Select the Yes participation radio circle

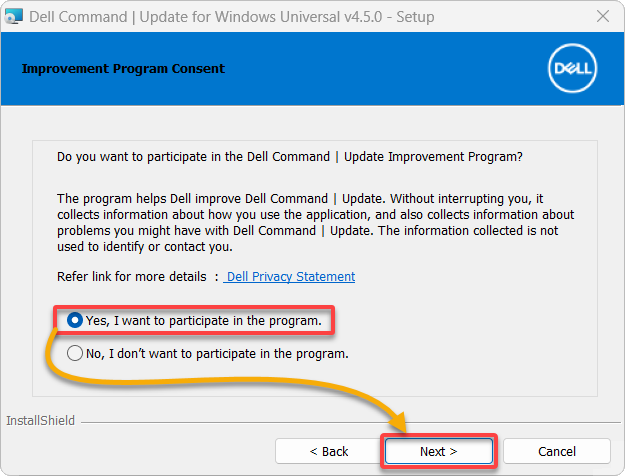tap(75, 321)
